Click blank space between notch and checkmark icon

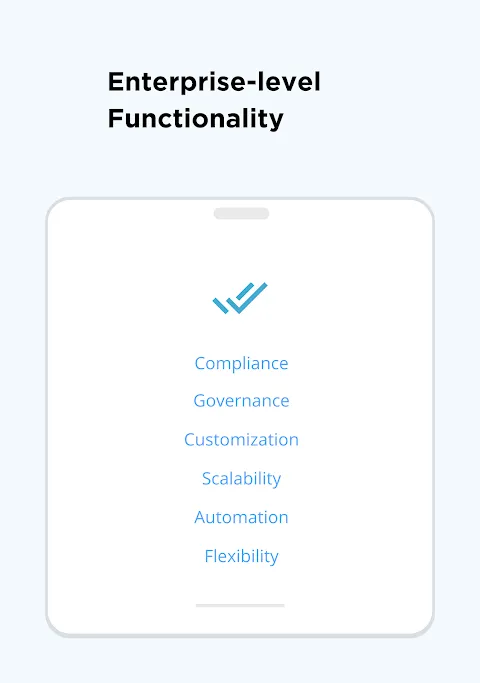click(240, 250)
